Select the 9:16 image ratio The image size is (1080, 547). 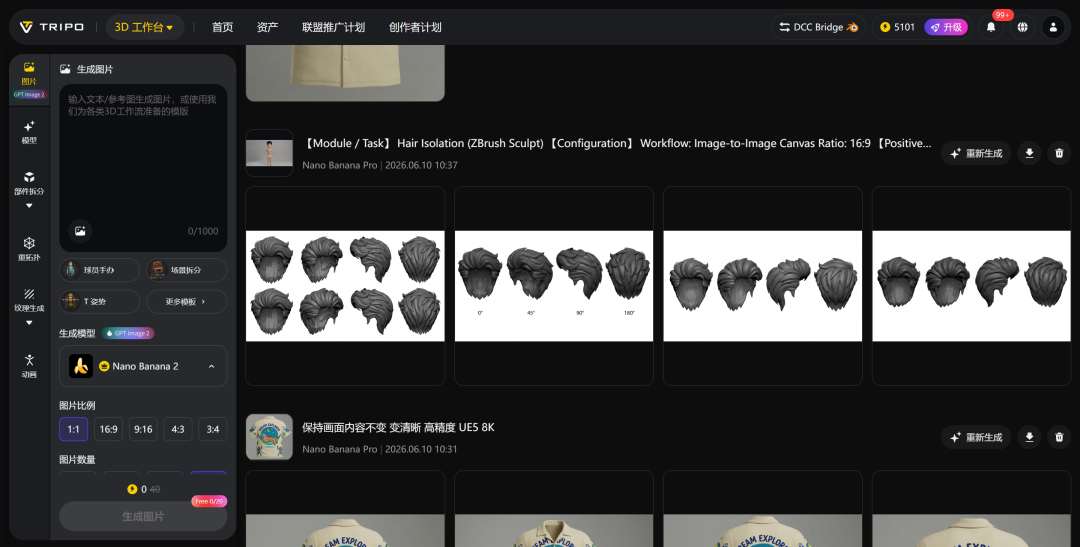coord(143,429)
